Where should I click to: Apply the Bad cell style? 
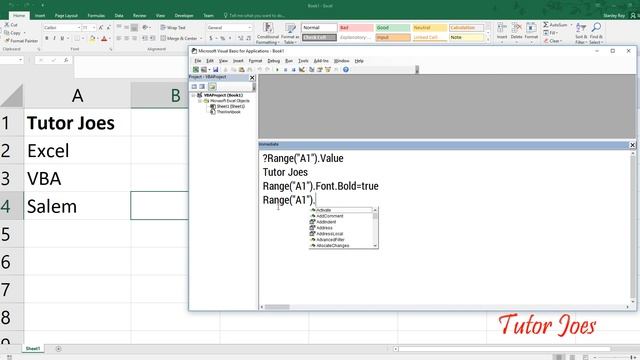coord(356,28)
